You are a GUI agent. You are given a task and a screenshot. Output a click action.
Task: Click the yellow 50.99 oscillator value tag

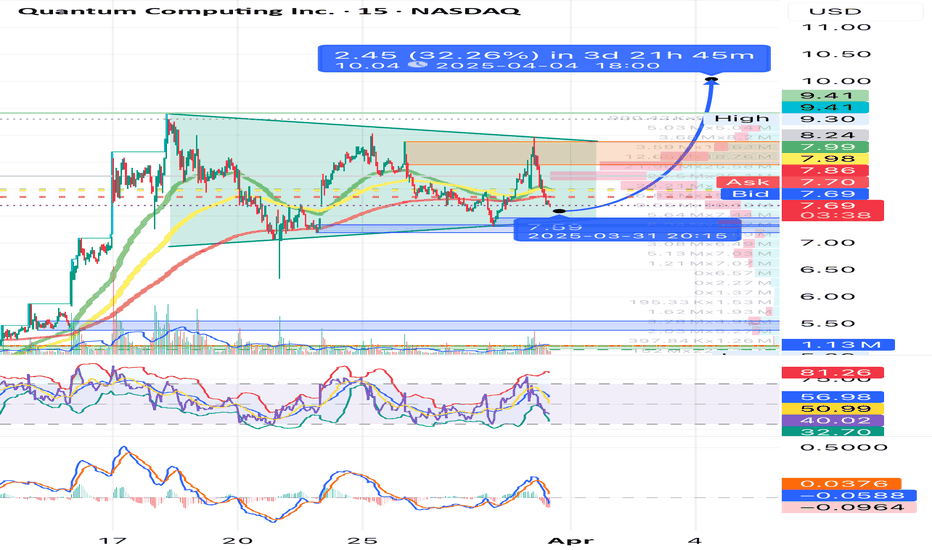(833, 409)
